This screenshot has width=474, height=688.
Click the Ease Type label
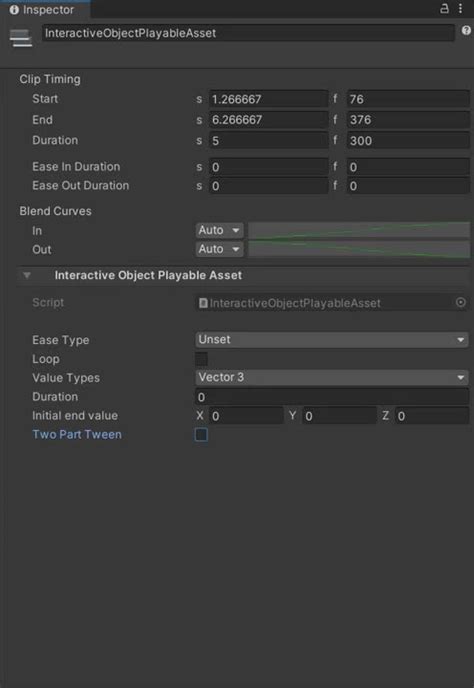(x=61, y=340)
